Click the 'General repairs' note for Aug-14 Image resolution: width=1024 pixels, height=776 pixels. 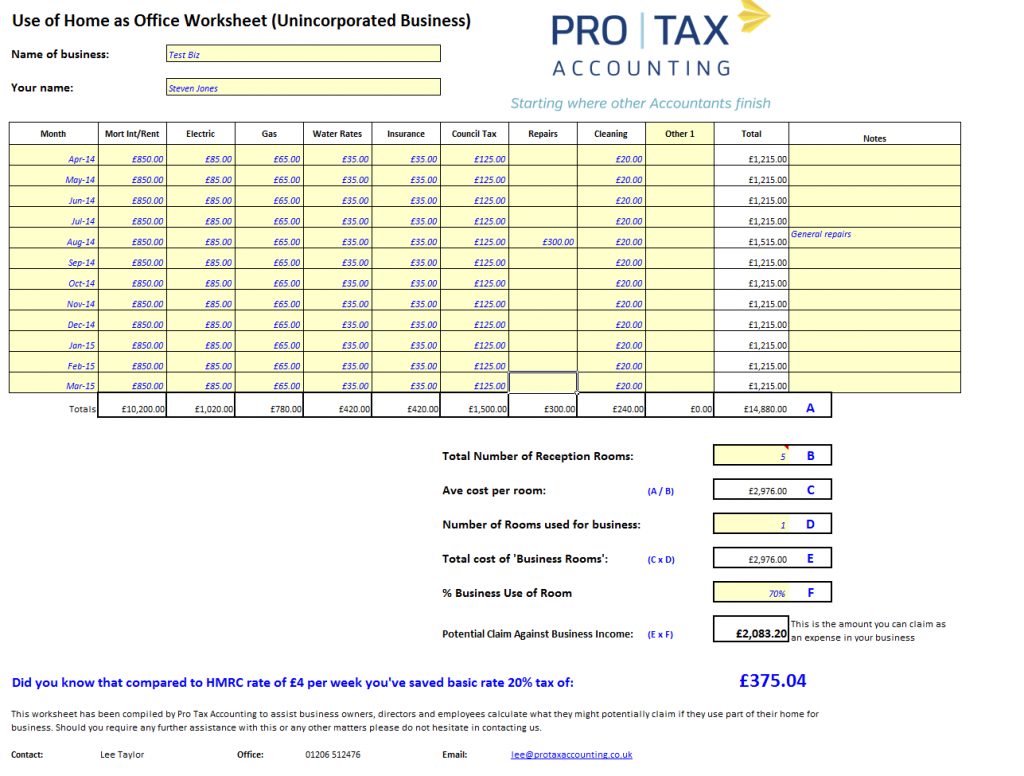821,233
